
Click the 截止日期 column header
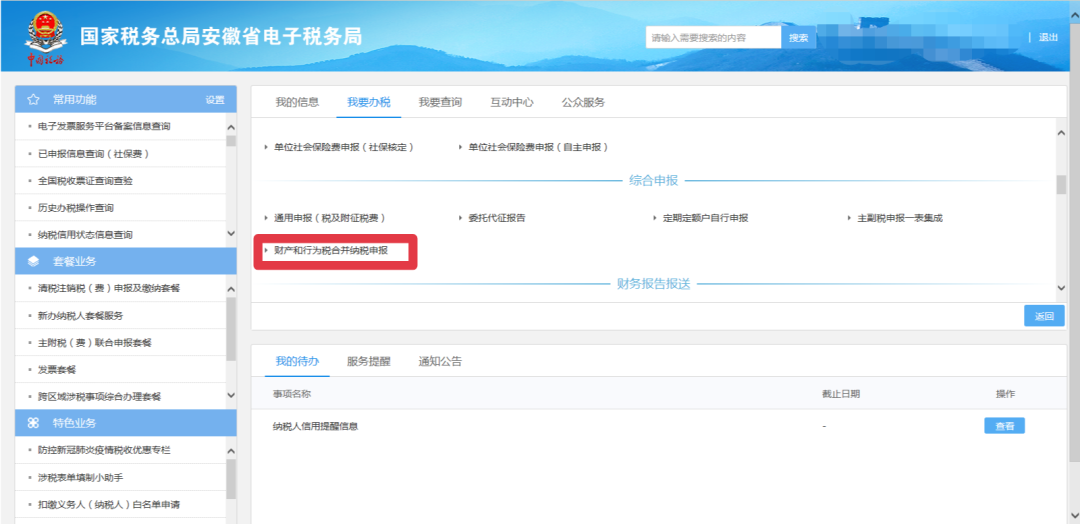coord(840,394)
